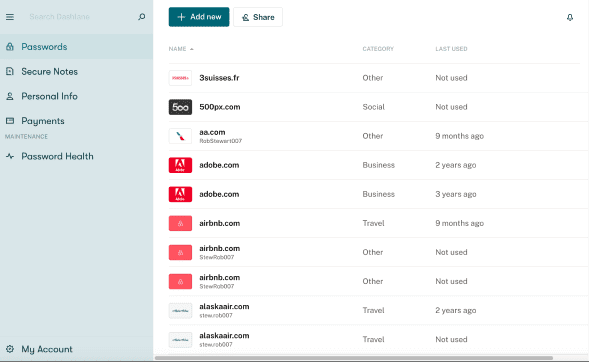Viewport: 589px width, 362px height.
Task: Click Not used in 3suisses.fr row
Action: (451, 78)
